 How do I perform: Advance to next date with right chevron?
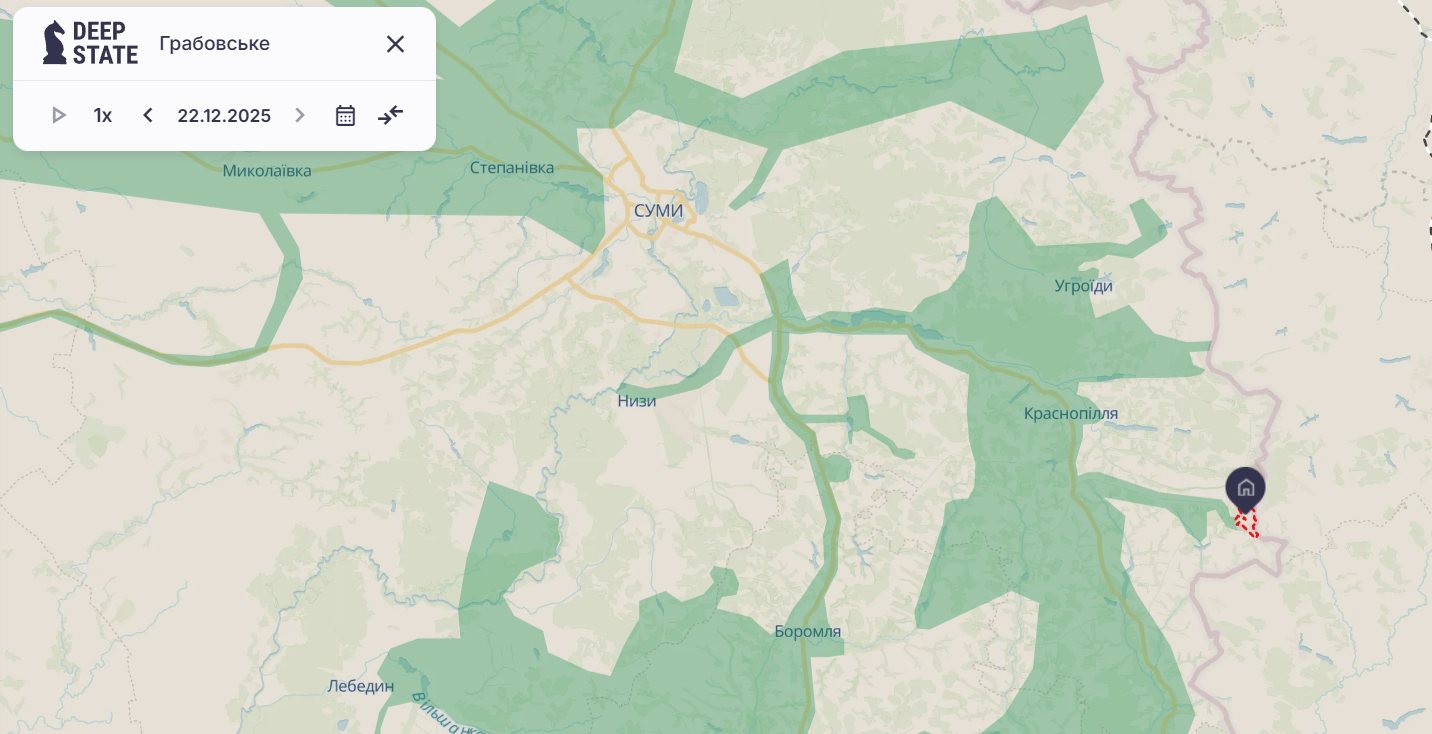point(300,115)
